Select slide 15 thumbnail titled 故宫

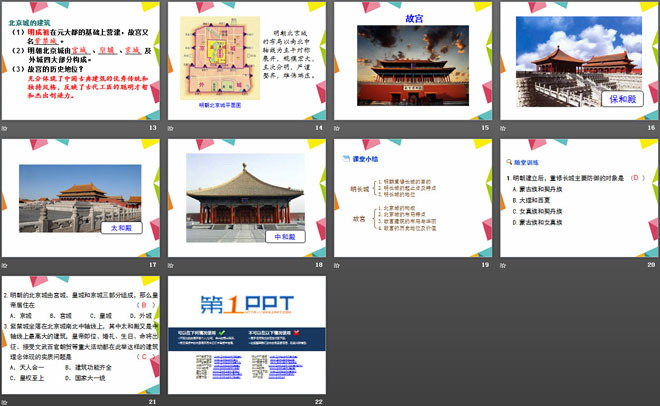tap(413, 61)
